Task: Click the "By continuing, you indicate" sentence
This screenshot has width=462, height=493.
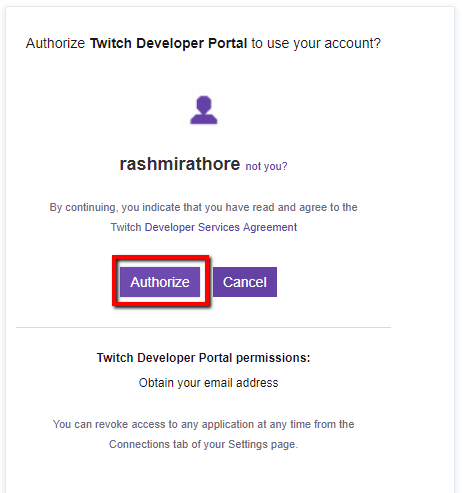Action: click(x=203, y=207)
